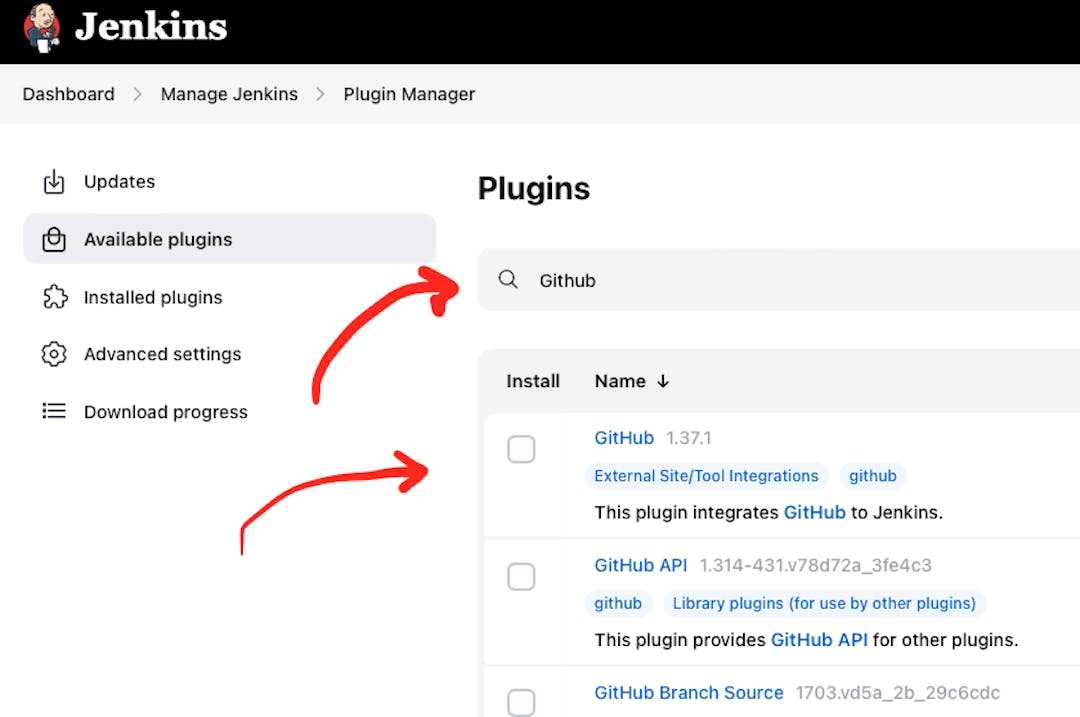Screen dimensions: 1080x717
Task: Click the GitHub API plugin link
Action: pos(640,565)
